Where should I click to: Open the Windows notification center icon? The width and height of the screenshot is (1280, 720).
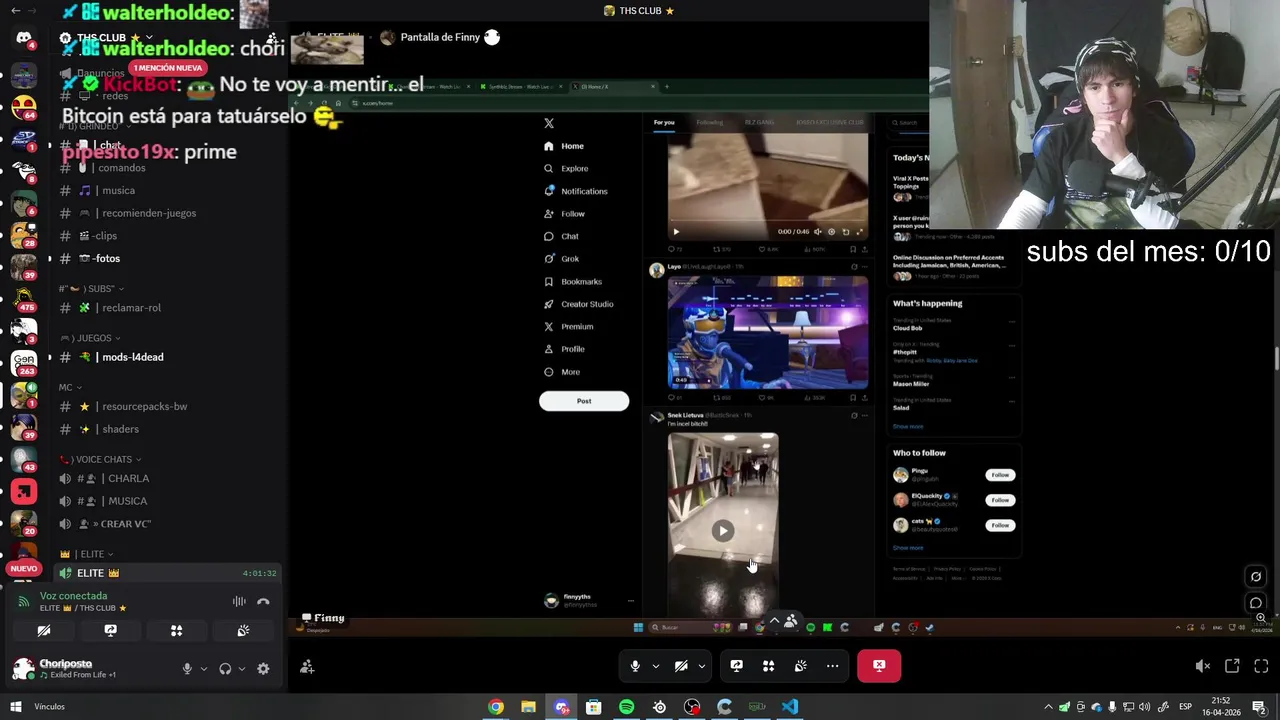click(1259, 707)
